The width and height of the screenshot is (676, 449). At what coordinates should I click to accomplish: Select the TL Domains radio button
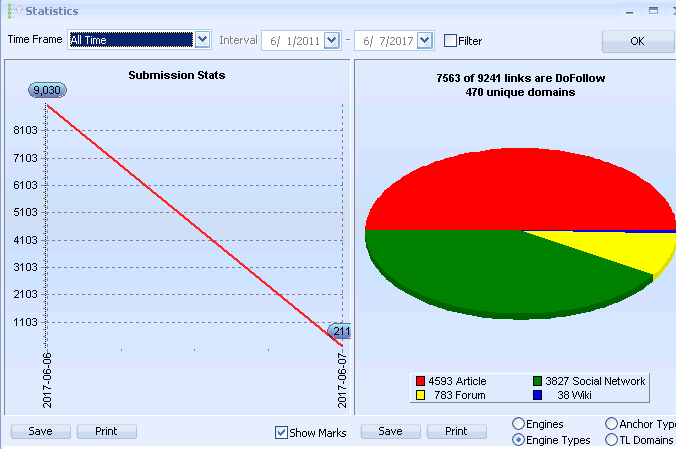pos(611,440)
